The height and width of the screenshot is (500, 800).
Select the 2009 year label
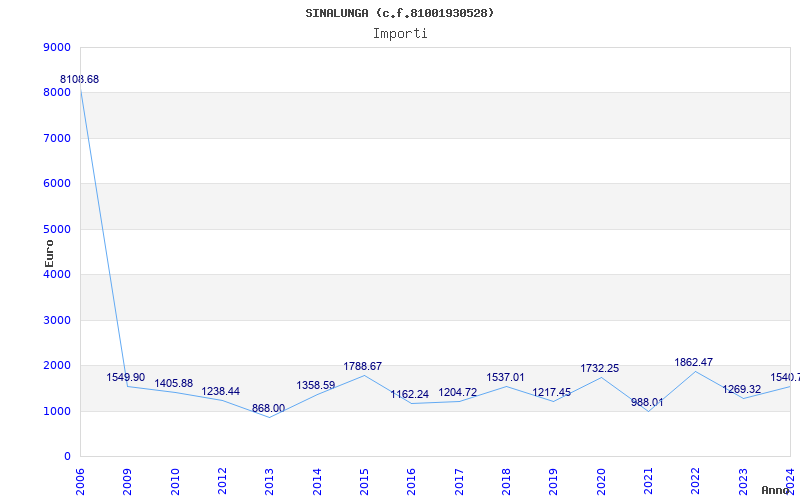[x=128, y=482]
